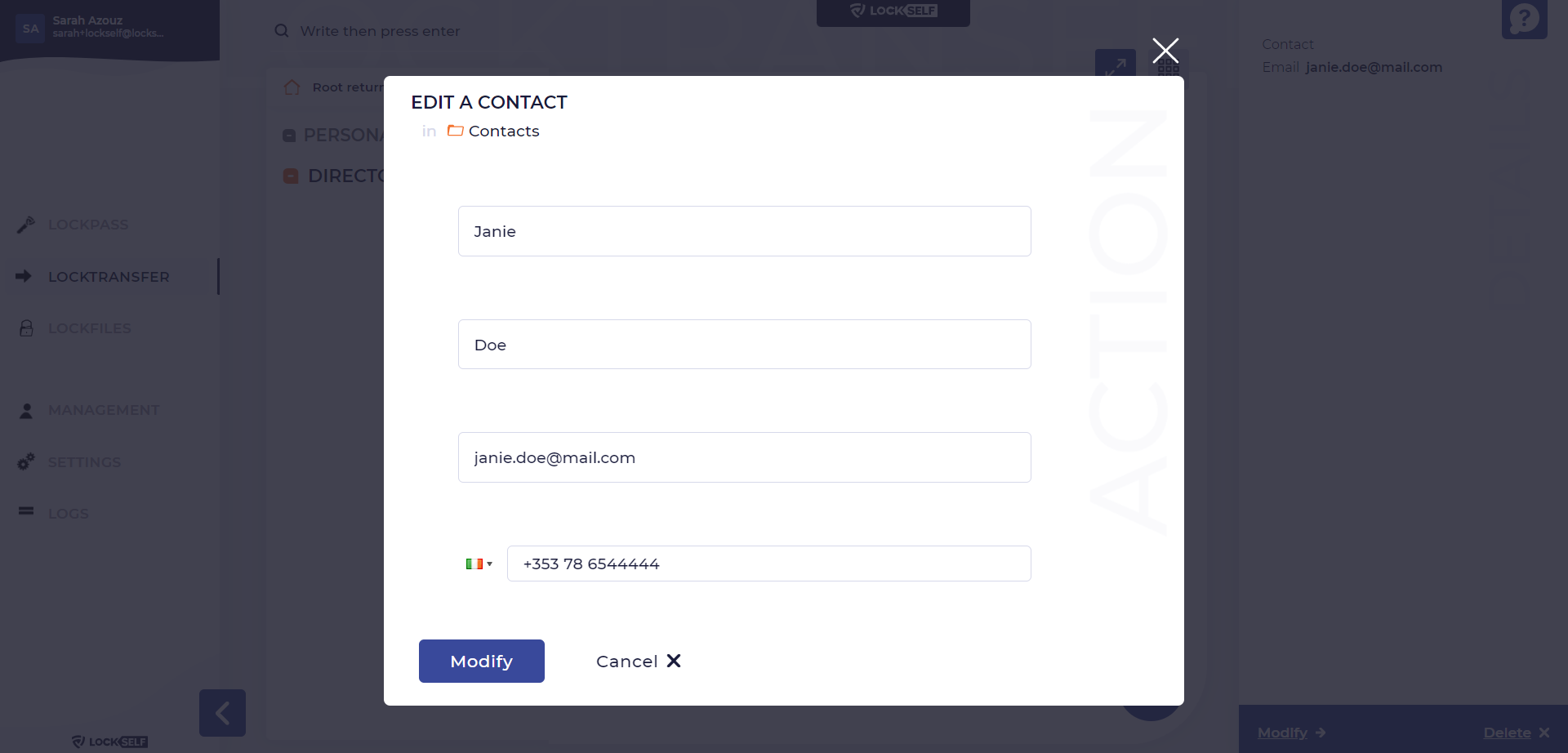Click the blue Modify button
This screenshot has height=753, width=1568.
[482, 661]
